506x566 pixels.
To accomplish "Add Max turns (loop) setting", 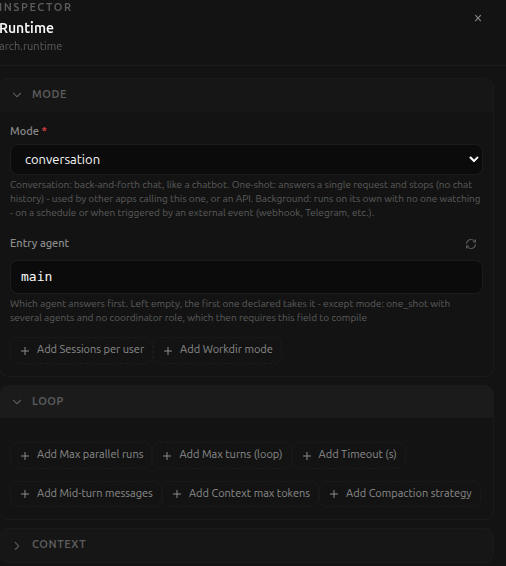I will 222,455.
